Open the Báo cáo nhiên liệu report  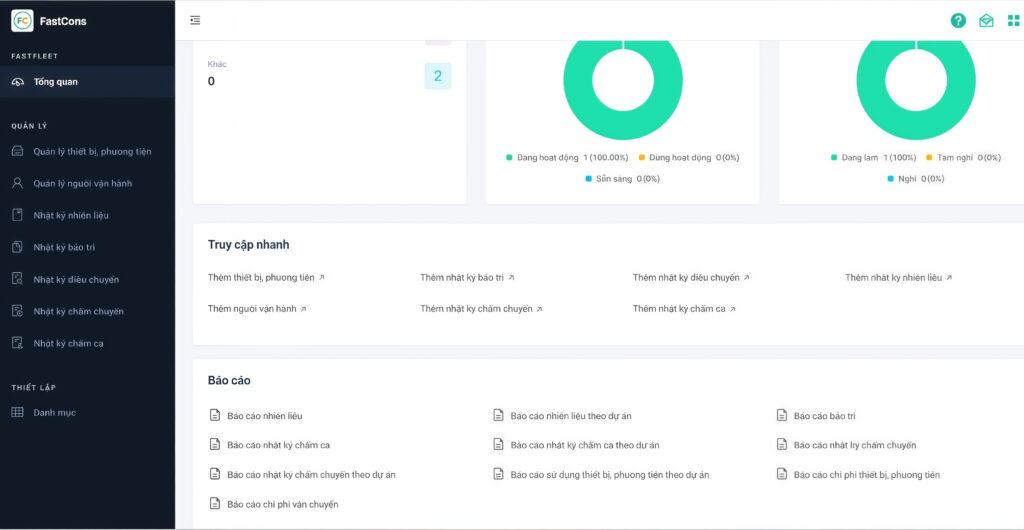pyautogui.click(x=264, y=416)
